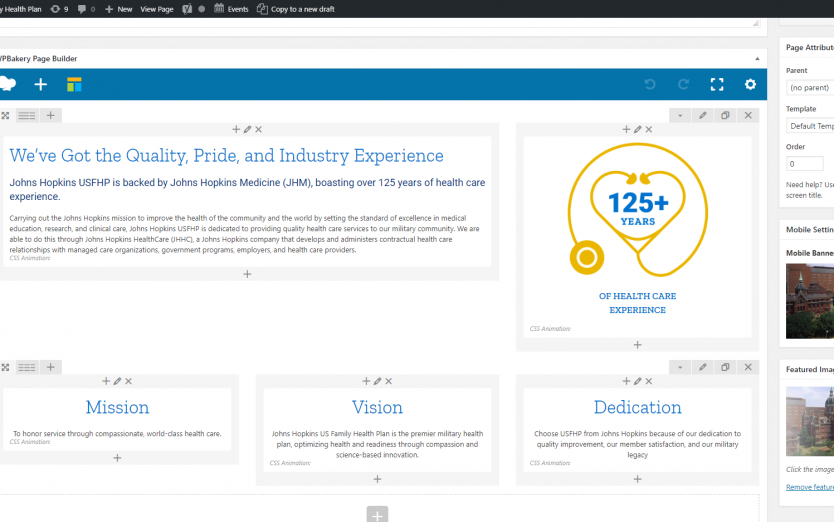
Task: Click Copy to a new draft
Action: tap(296, 9)
